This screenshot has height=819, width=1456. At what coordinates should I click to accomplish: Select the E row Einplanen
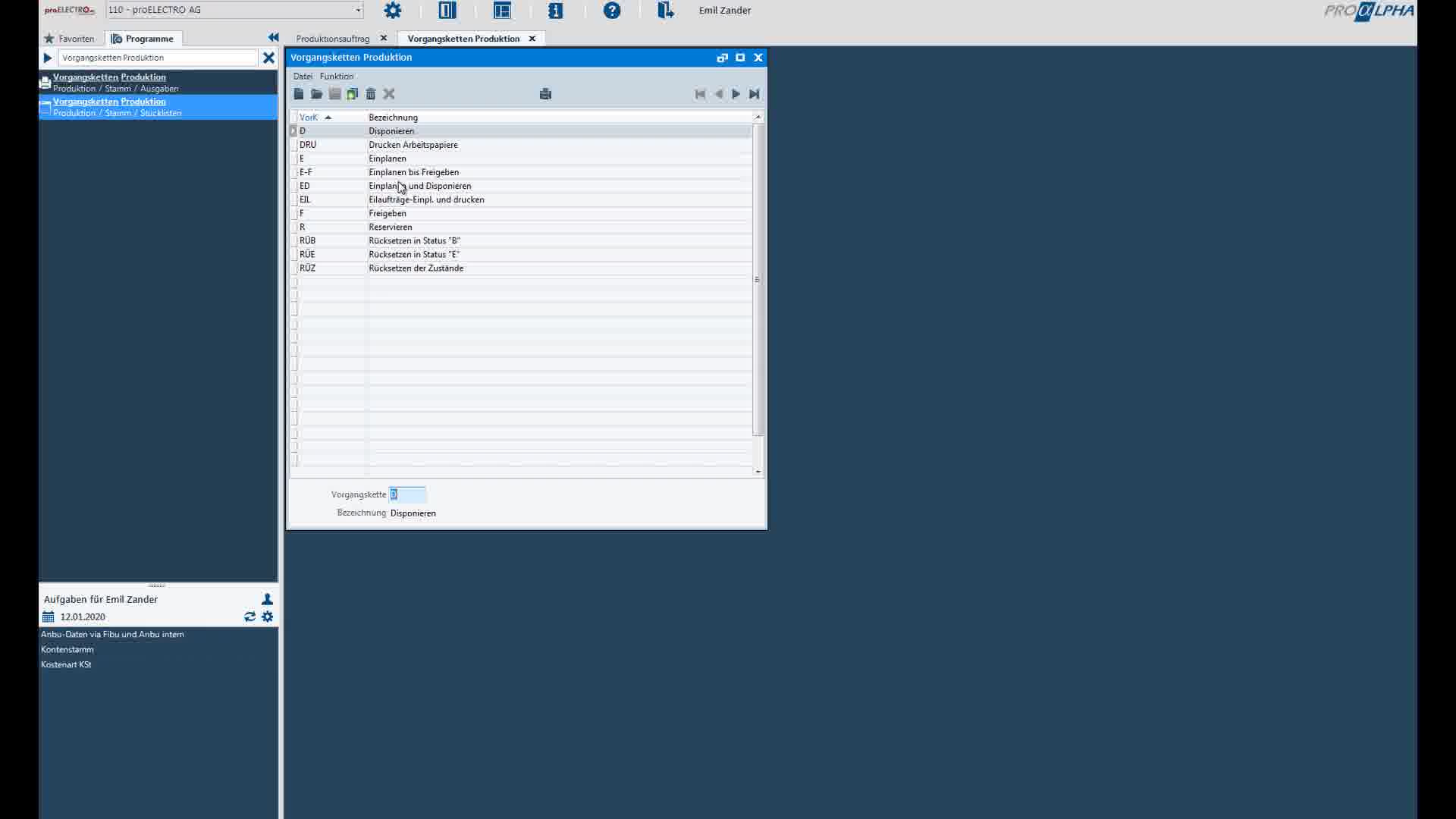click(521, 158)
